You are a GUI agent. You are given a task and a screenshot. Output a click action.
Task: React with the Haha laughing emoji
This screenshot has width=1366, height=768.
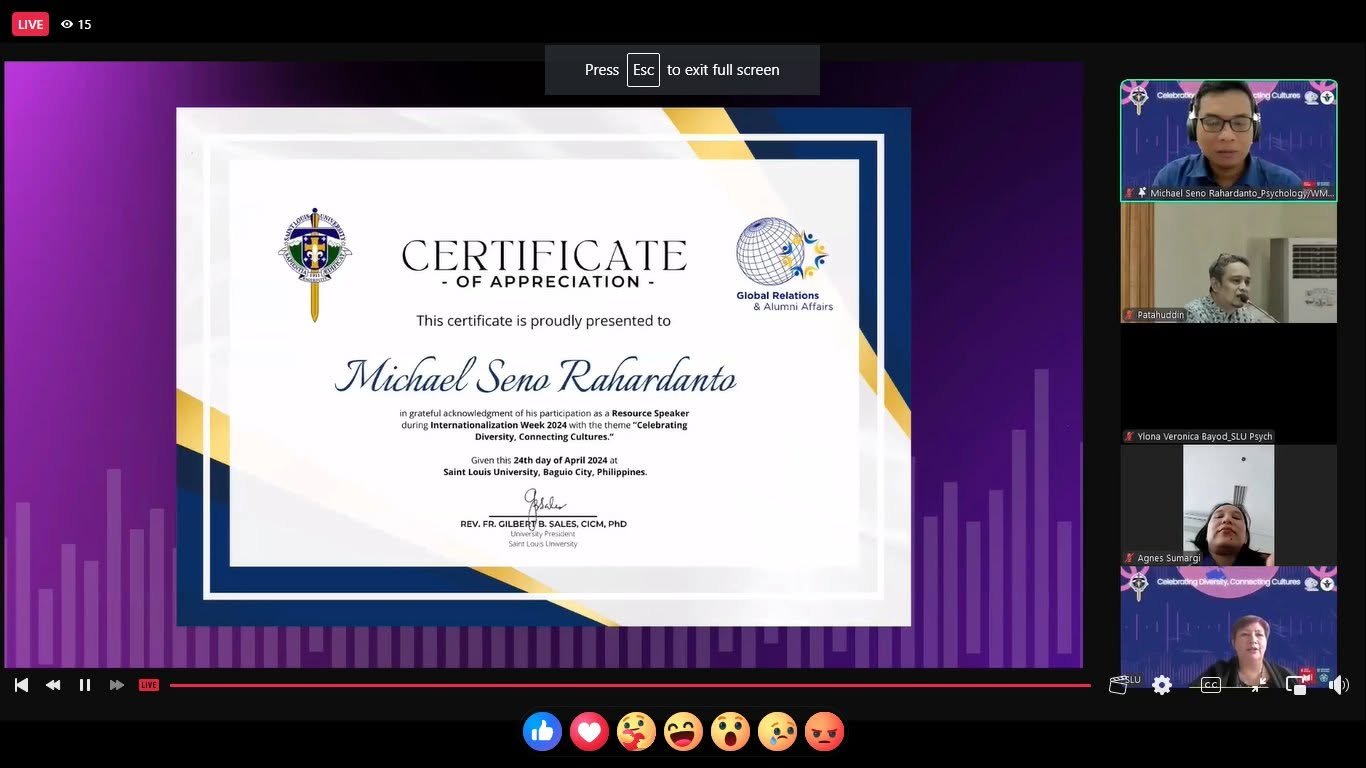coord(683,732)
